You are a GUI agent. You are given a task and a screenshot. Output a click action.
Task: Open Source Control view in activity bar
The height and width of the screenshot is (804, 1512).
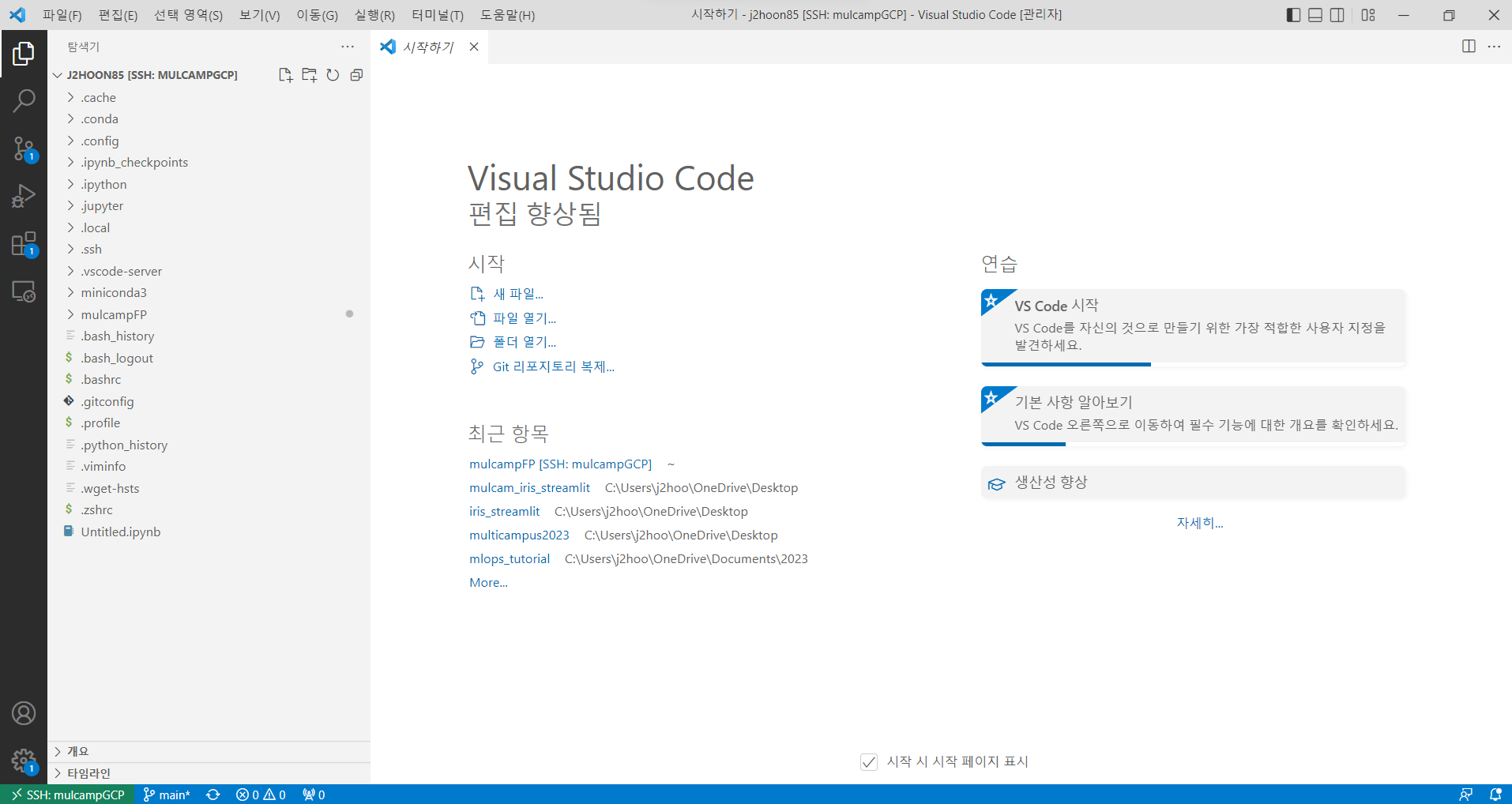24,148
